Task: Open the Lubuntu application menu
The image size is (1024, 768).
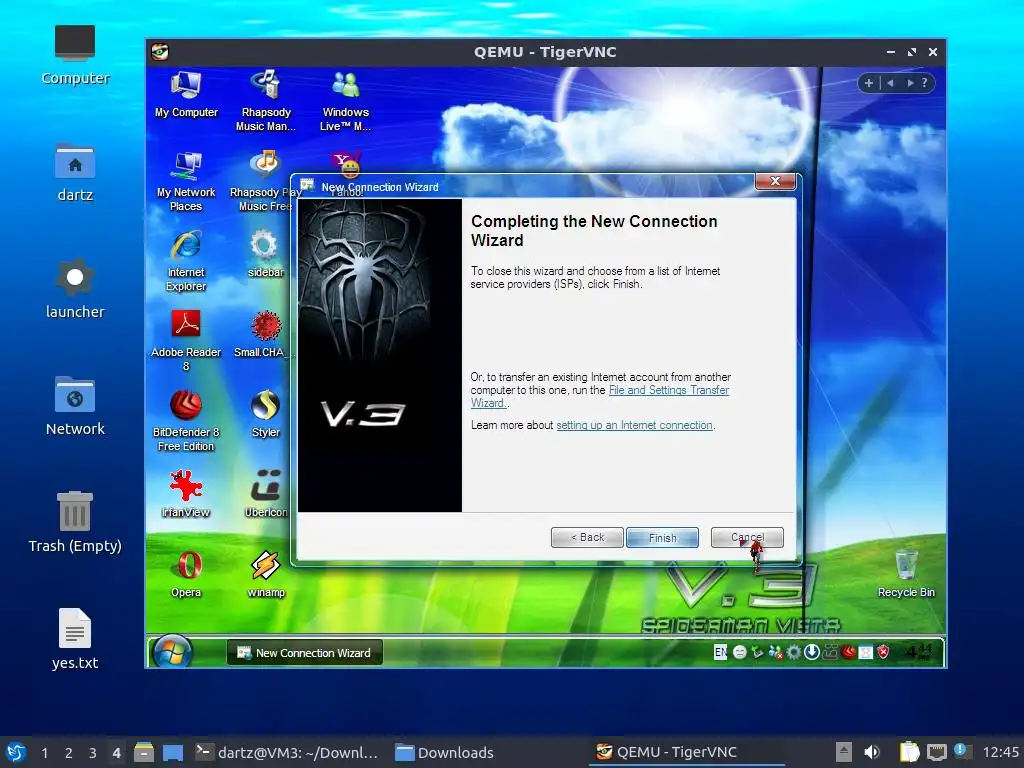Action: point(16,752)
